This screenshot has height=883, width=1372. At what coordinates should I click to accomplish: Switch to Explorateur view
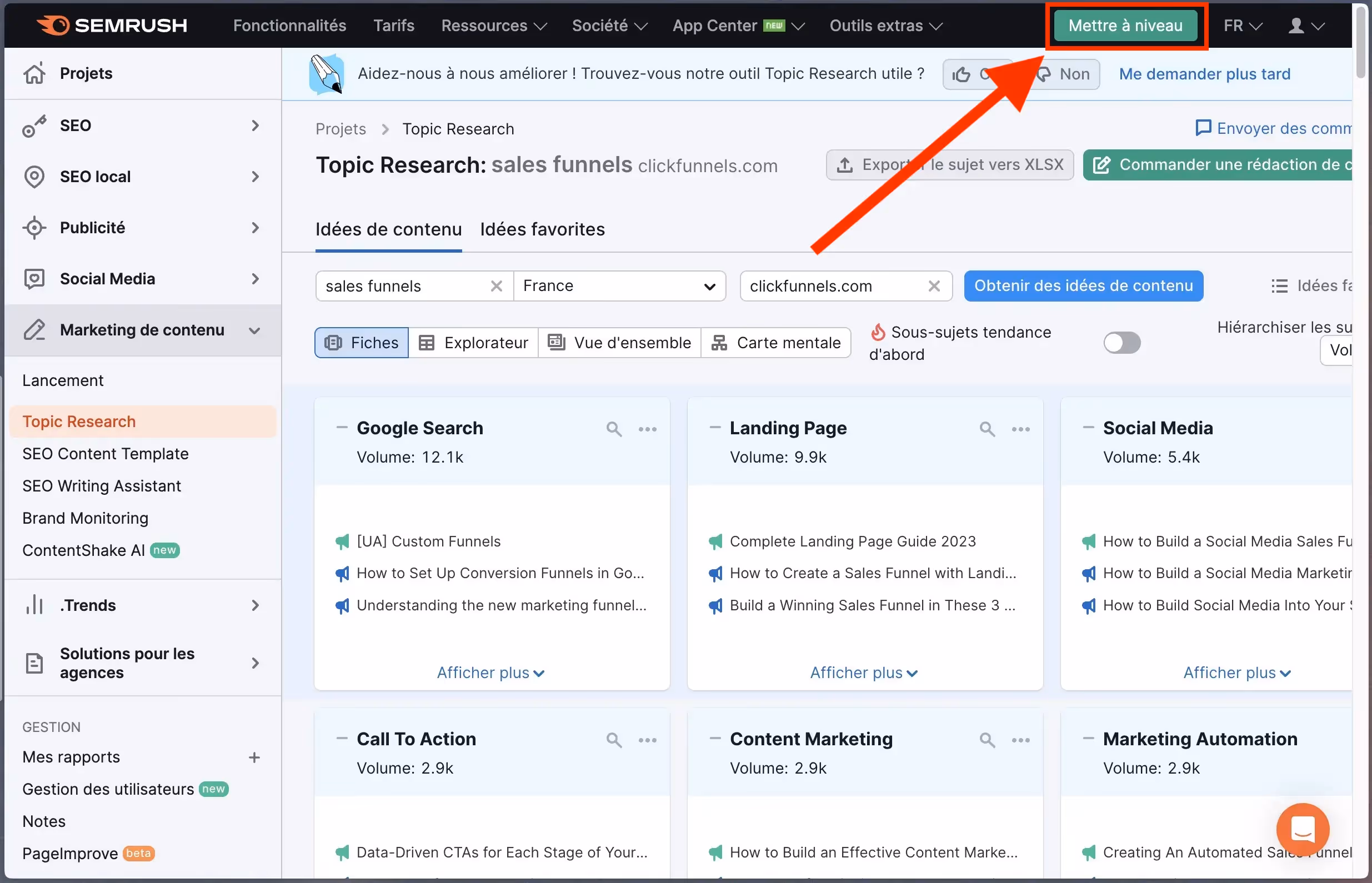coord(474,343)
